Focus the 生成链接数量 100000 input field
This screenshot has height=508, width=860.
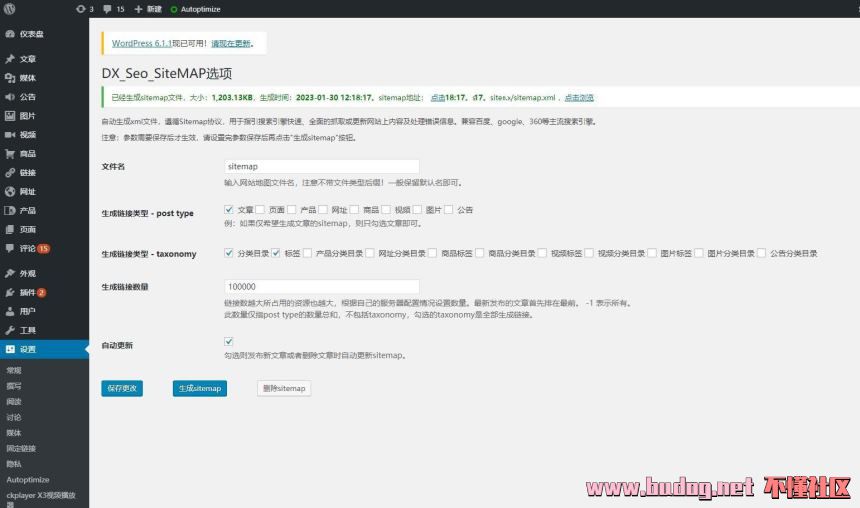coord(322,287)
